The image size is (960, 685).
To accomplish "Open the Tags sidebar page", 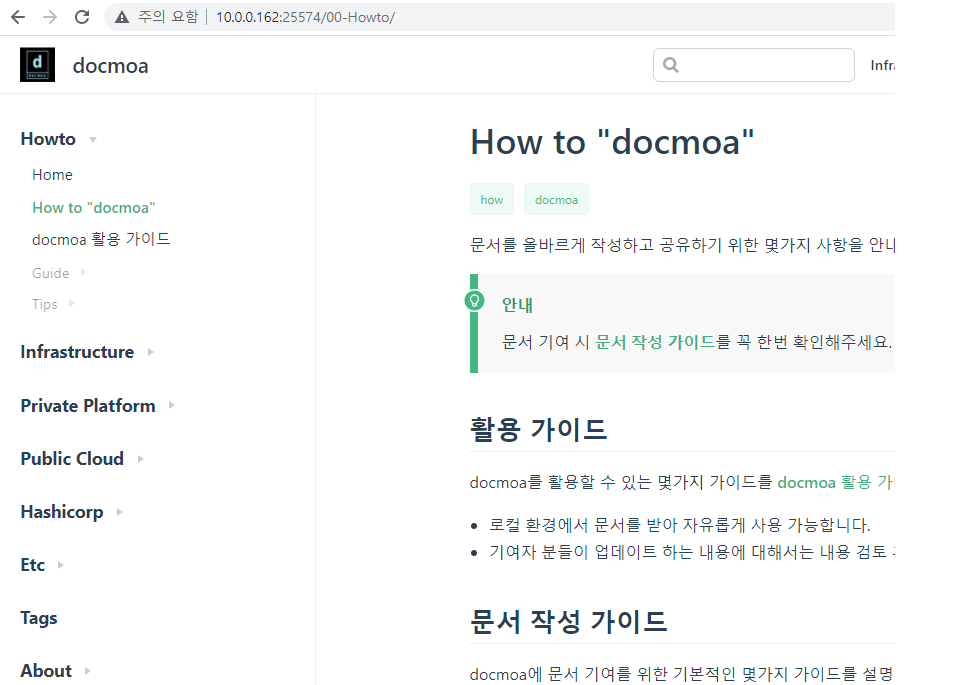I will click(x=39, y=618).
